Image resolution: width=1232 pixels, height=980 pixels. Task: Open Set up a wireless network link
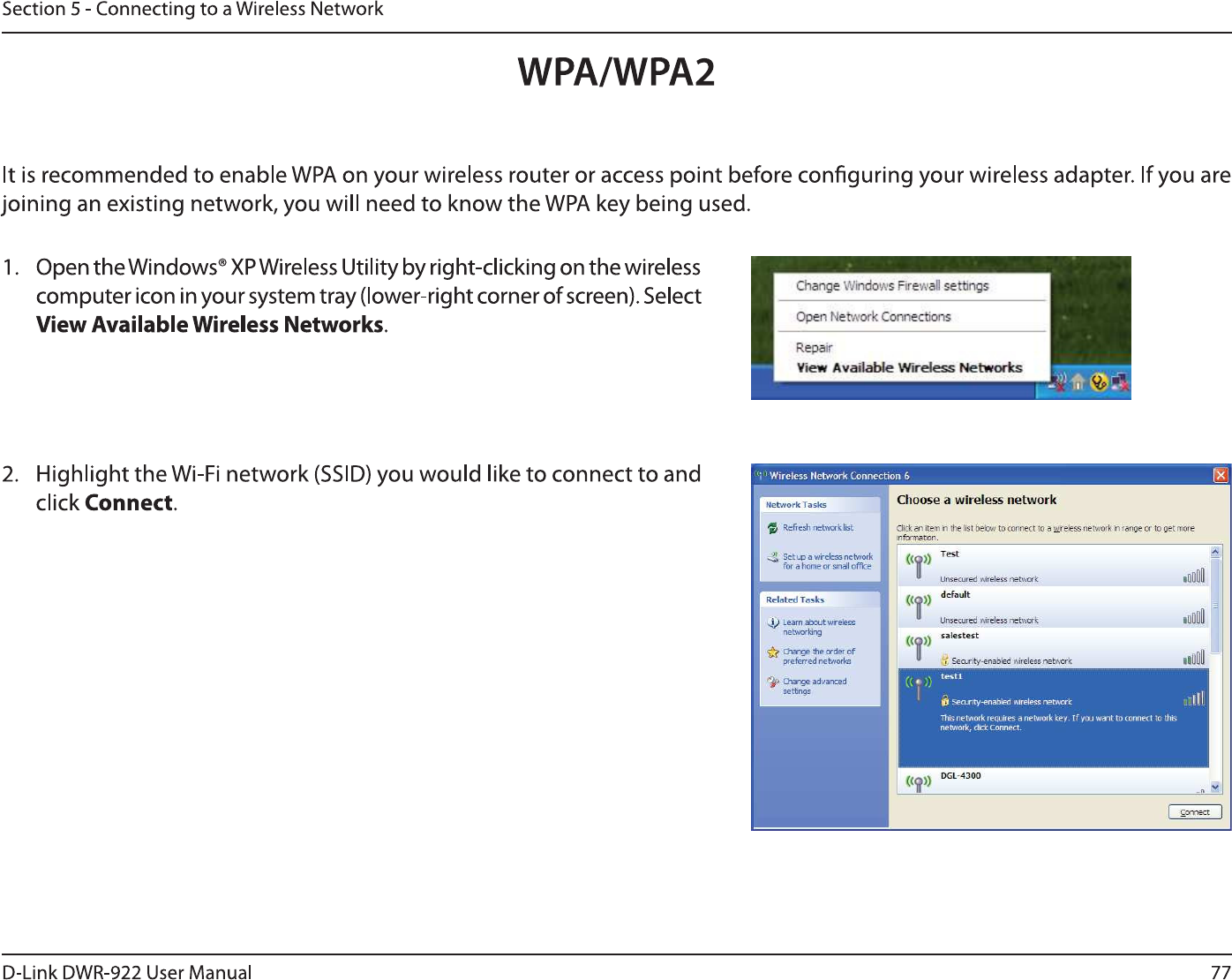pos(828,562)
